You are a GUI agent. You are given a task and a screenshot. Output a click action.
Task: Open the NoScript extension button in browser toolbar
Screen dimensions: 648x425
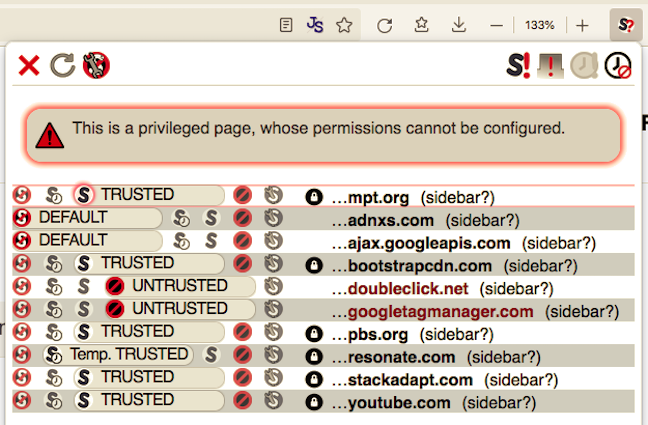click(x=626, y=26)
